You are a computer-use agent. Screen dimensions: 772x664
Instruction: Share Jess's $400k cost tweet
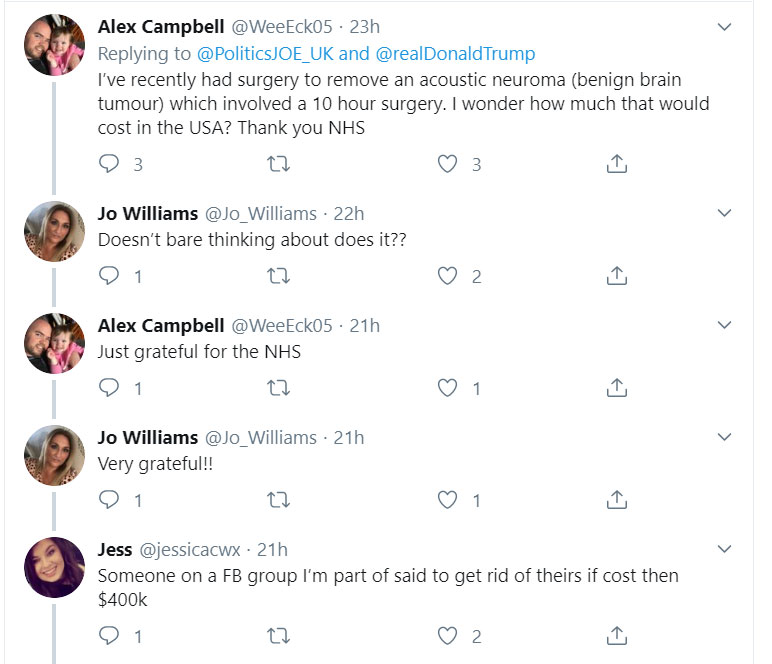click(617, 635)
